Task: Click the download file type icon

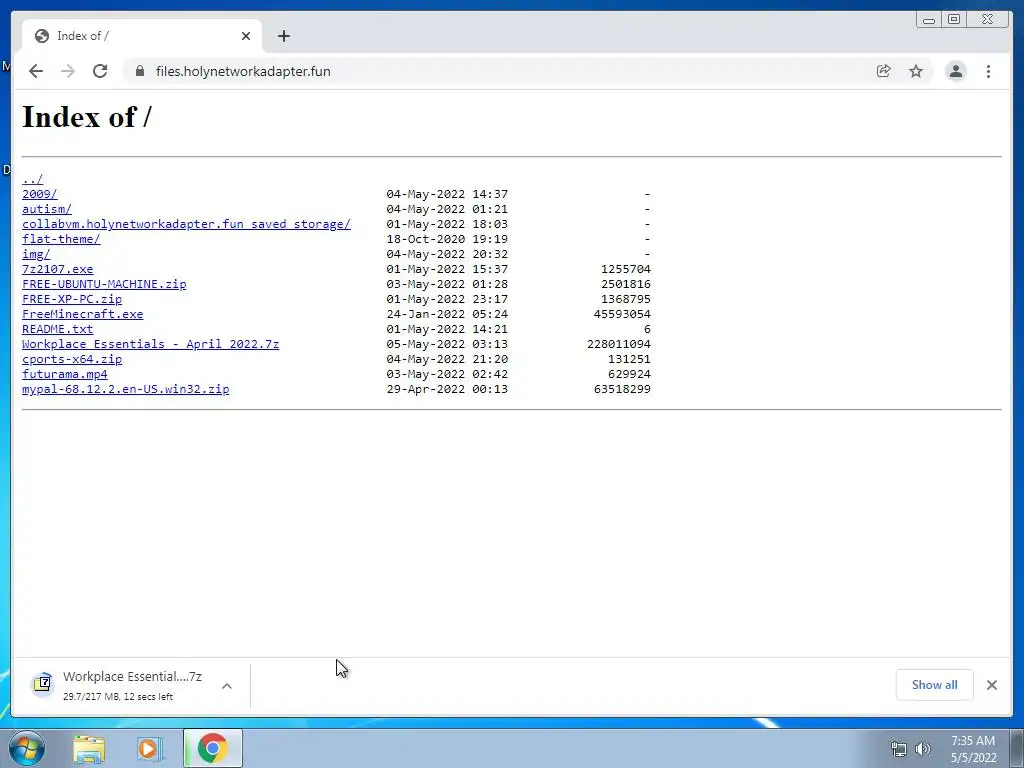Action: click(42, 684)
